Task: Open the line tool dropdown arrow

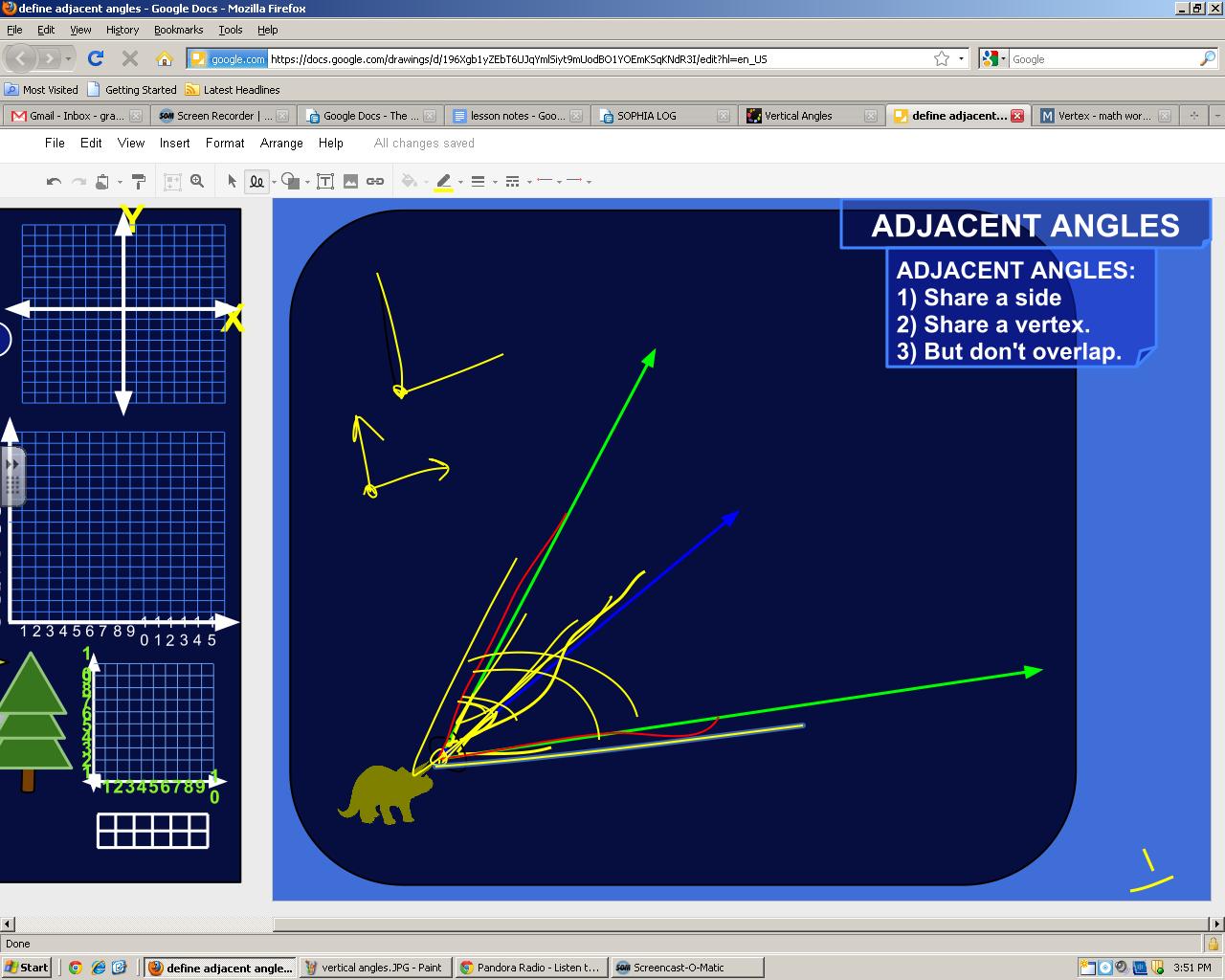Action: tap(274, 182)
